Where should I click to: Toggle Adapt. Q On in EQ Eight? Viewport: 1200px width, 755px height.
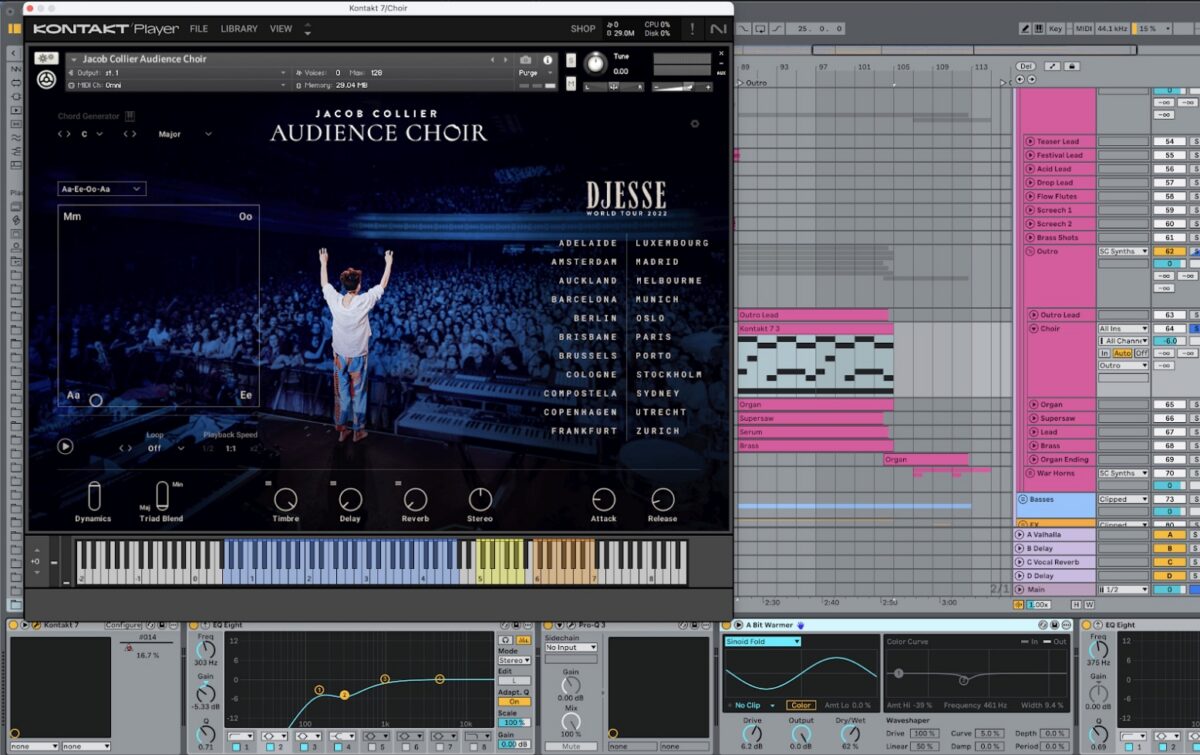click(514, 701)
